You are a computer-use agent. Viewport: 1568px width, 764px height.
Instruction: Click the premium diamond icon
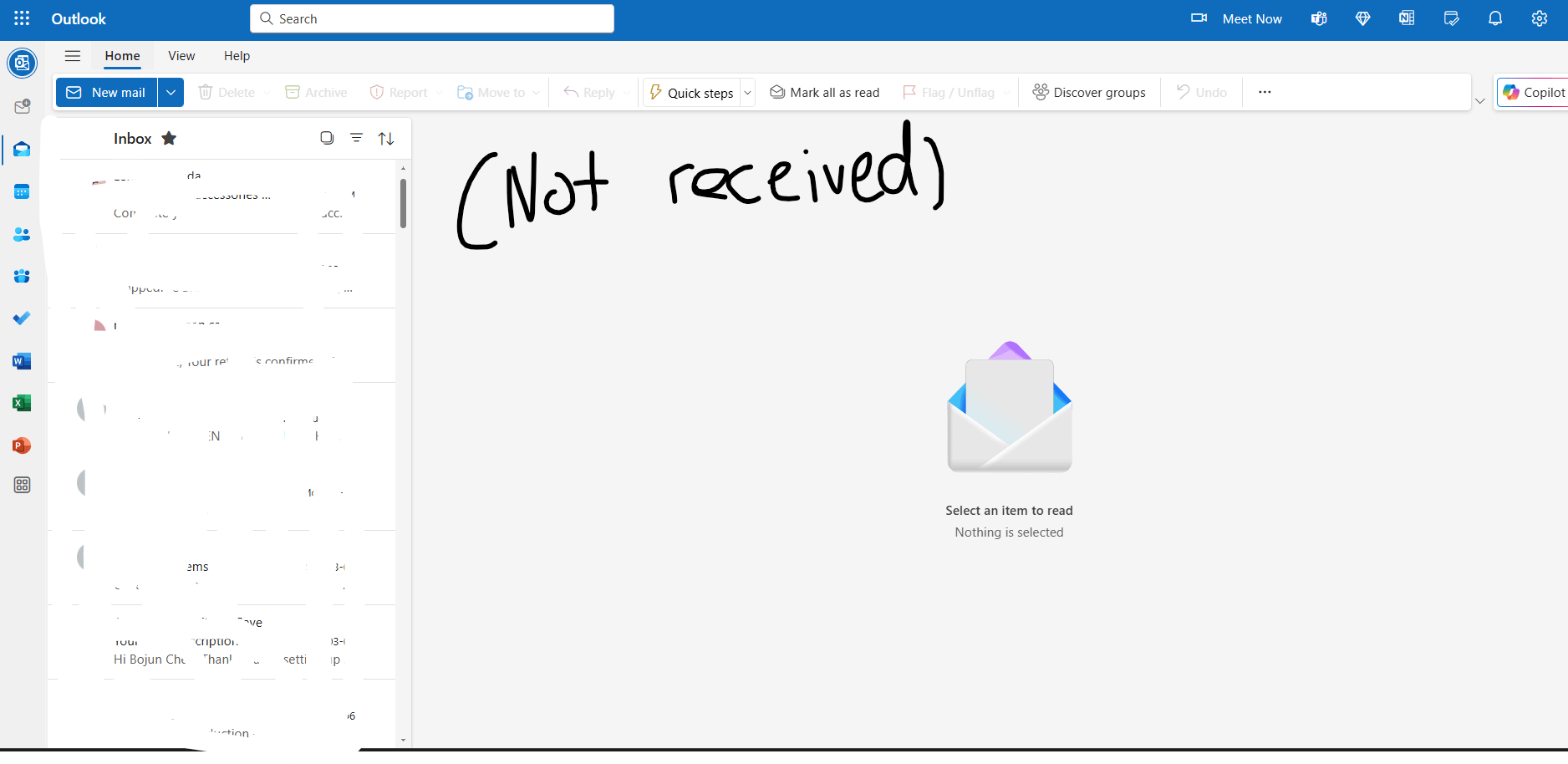[1363, 18]
